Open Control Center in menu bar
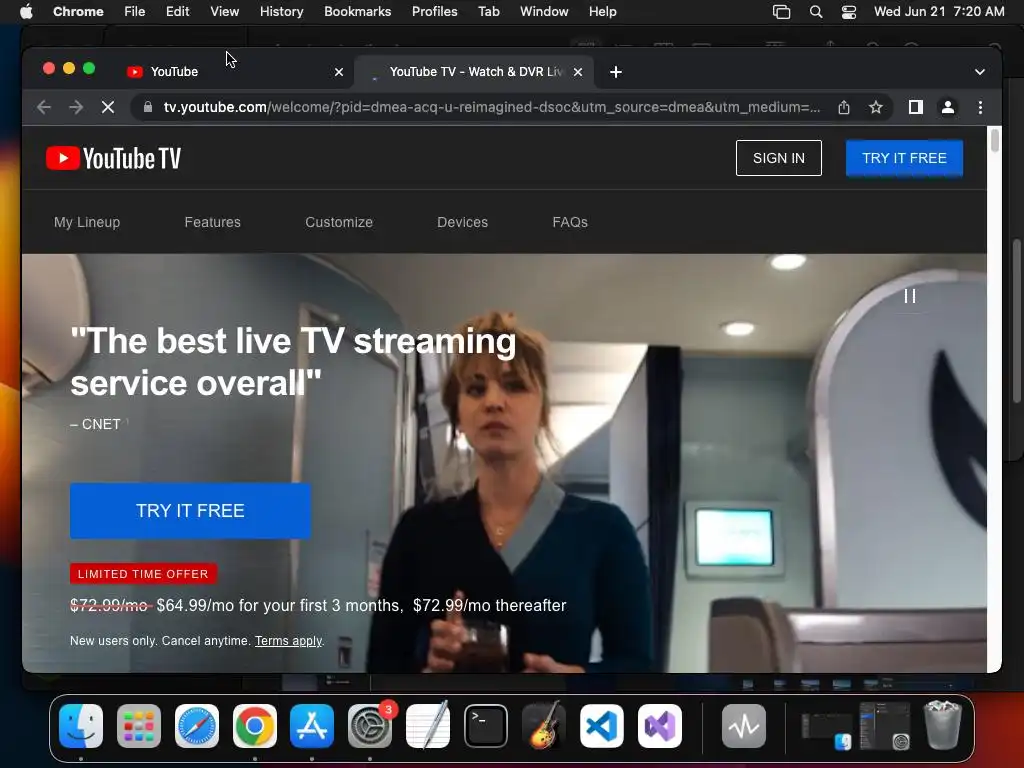The height and width of the screenshot is (768, 1024). [x=848, y=12]
